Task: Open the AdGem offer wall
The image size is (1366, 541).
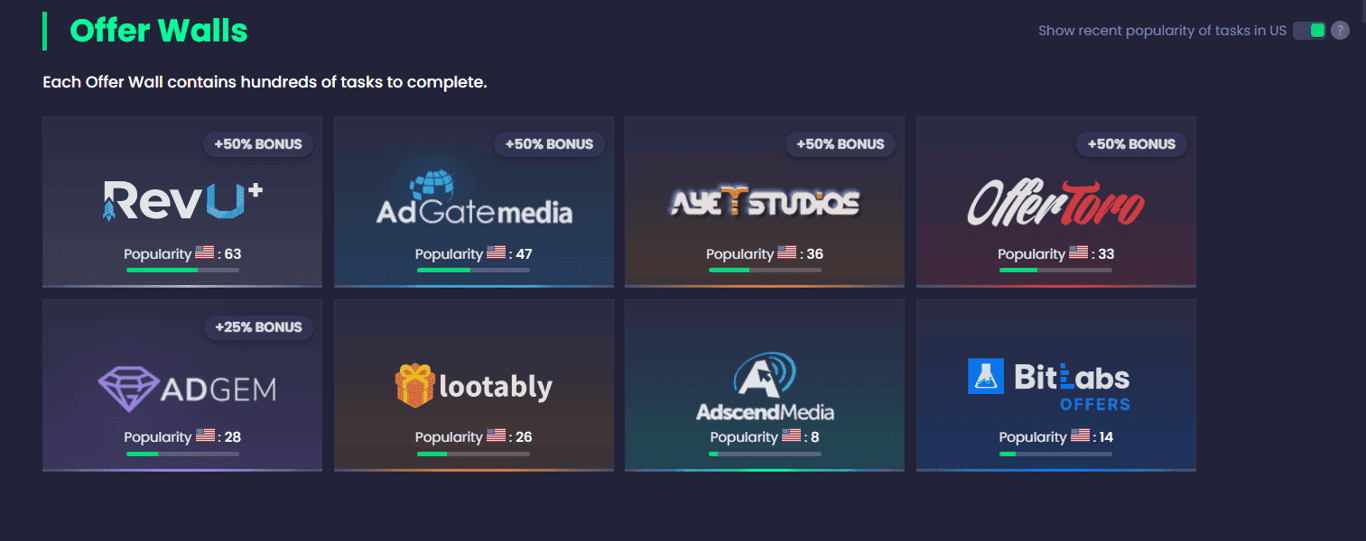Action: 182,385
